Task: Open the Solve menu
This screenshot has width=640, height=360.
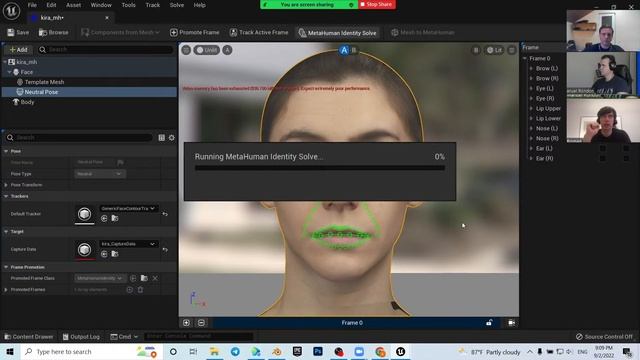Action: (x=177, y=5)
